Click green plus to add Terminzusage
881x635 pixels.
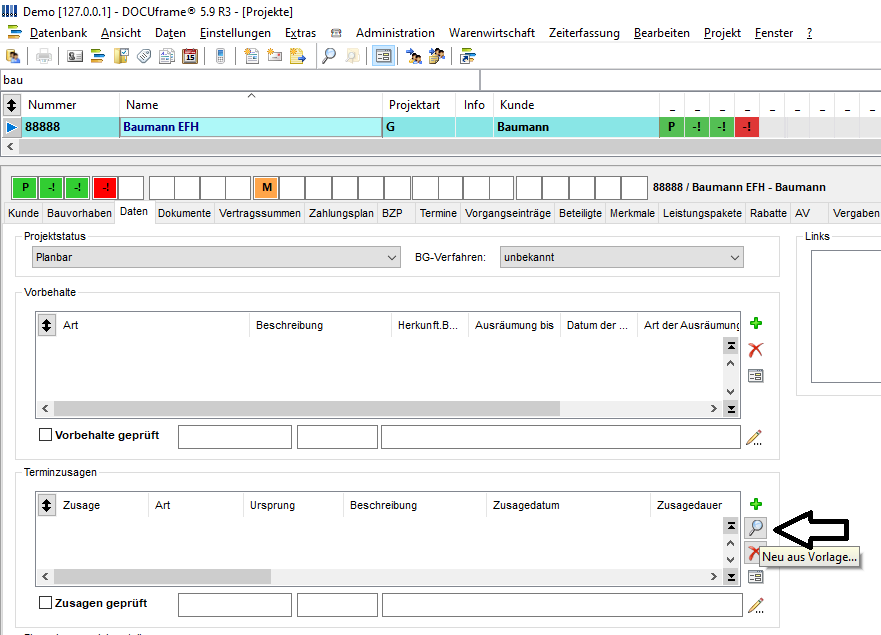[x=756, y=504]
